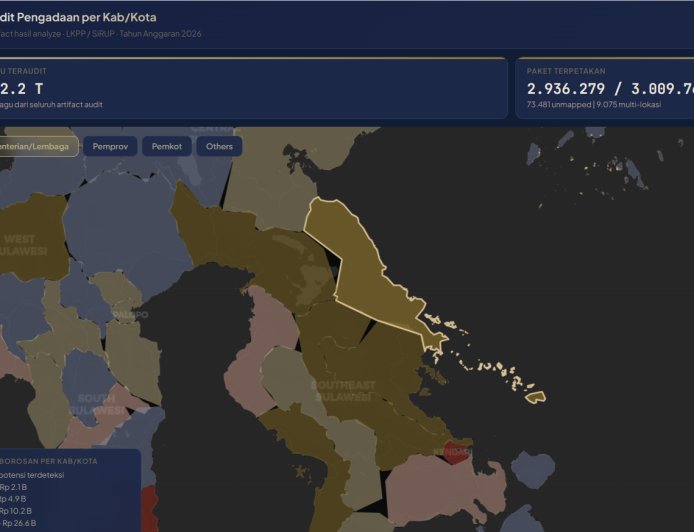Choose the Pemkot filter chip
The width and height of the screenshot is (694, 532).
(x=166, y=146)
